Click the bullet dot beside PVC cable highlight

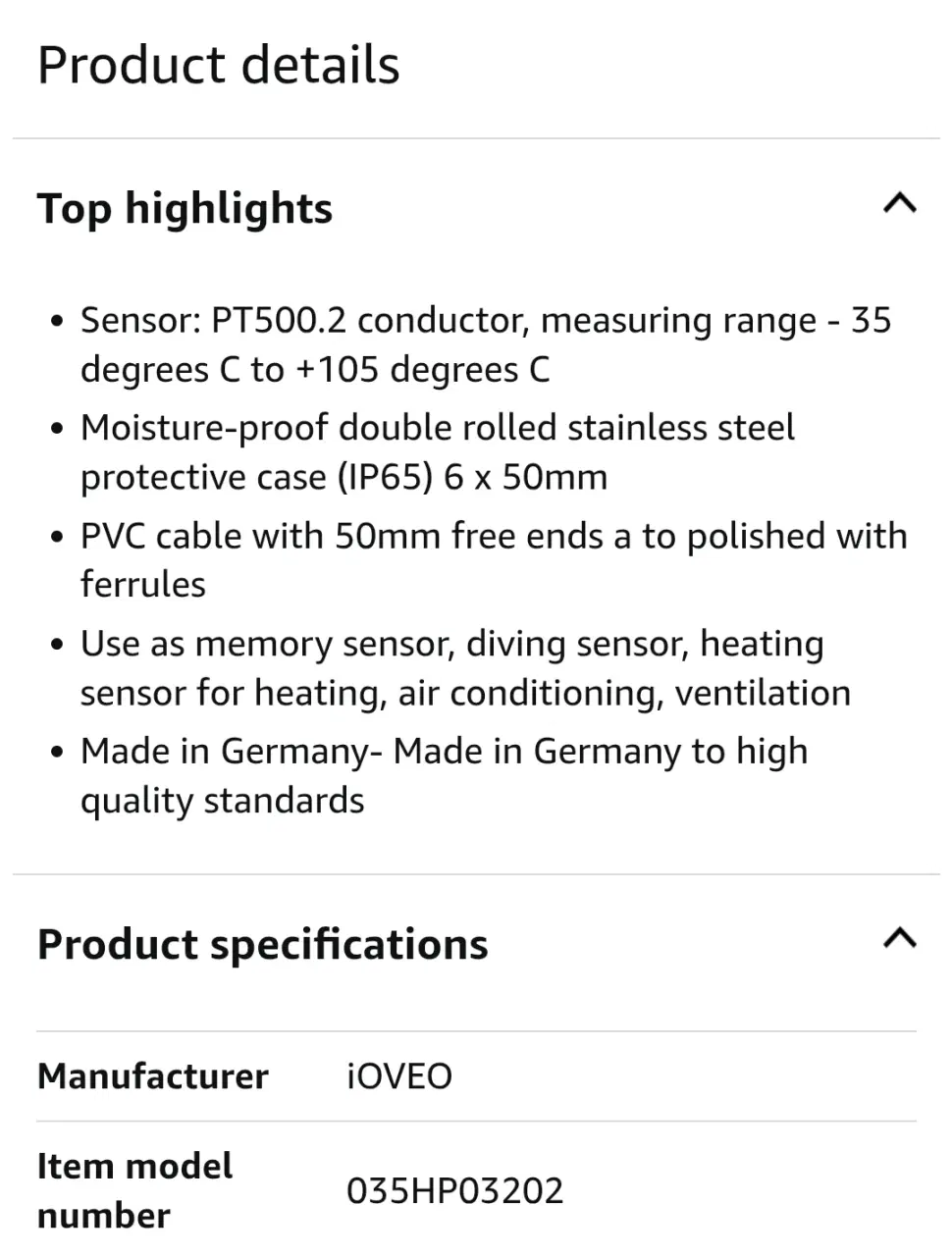(x=58, y=537)
